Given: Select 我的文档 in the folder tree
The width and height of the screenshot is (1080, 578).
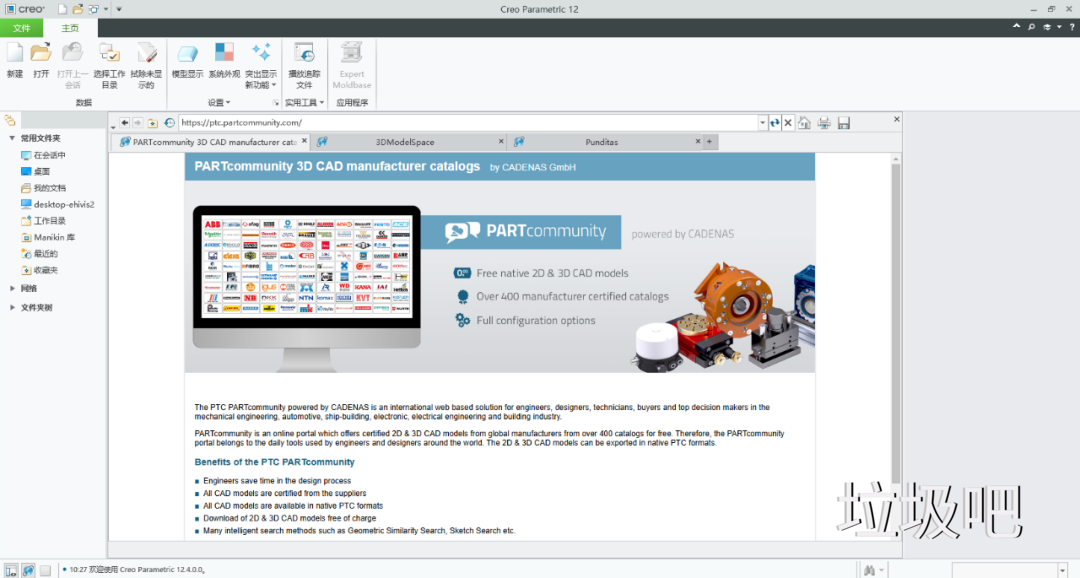Looking at the screenshot, I should point(49,188).
